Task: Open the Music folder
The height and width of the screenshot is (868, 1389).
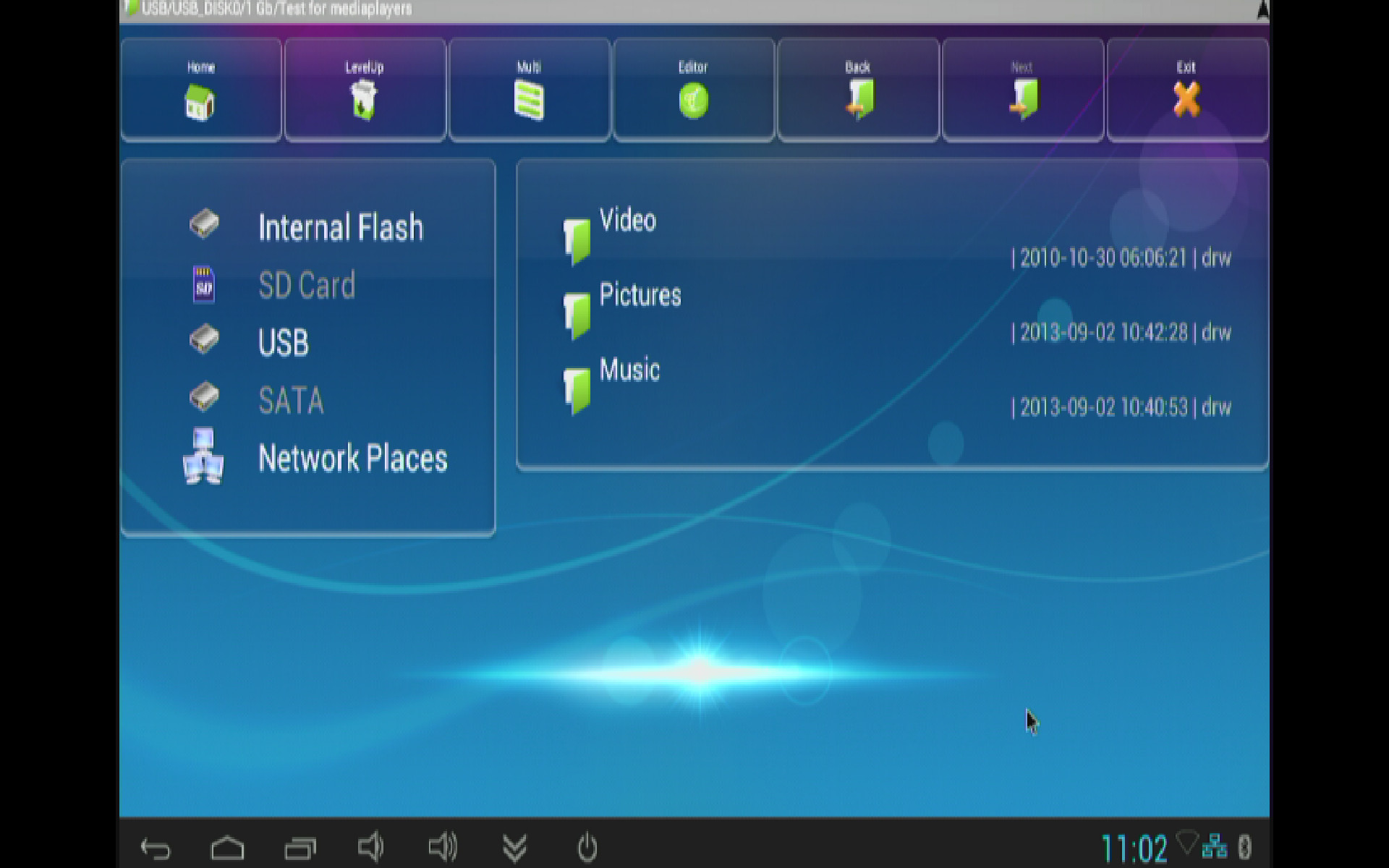Action: click(629, 370)
